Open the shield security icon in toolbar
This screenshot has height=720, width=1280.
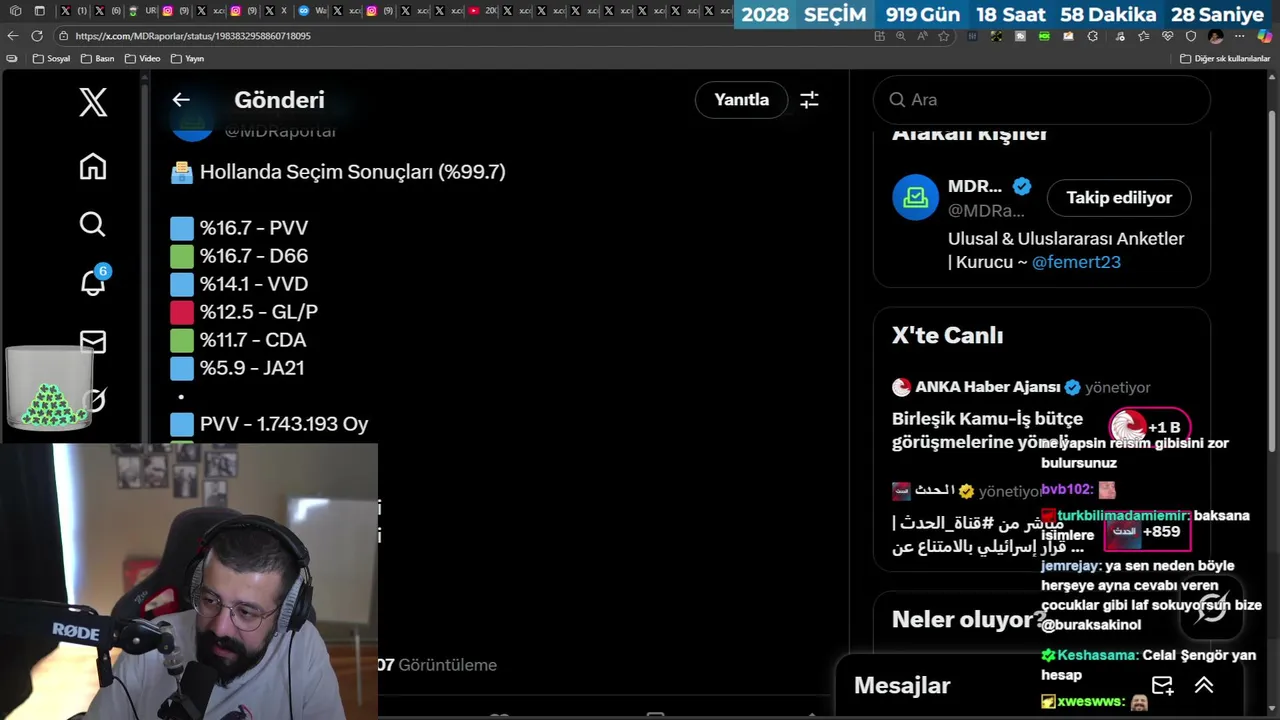pyautogui.click(x=1191, y=36)
